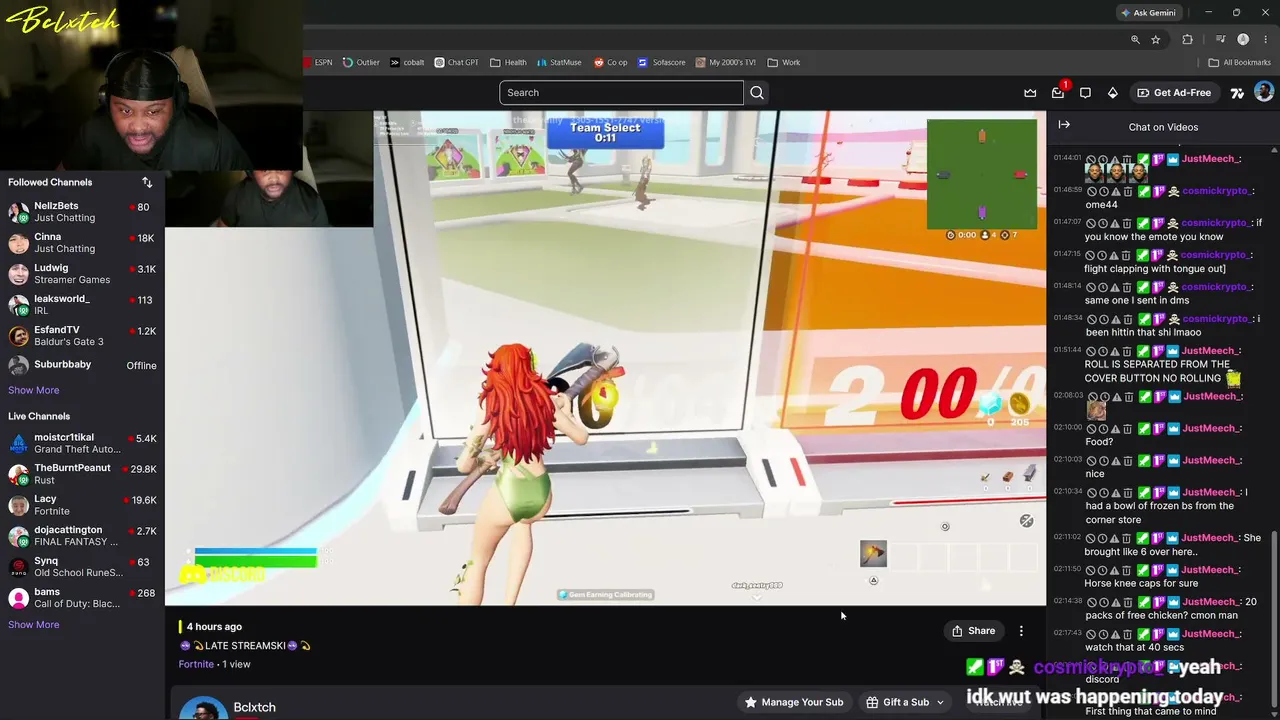Open moistcr1tikal live channel
1280x720 pixels.
click(x=82, y=444)
